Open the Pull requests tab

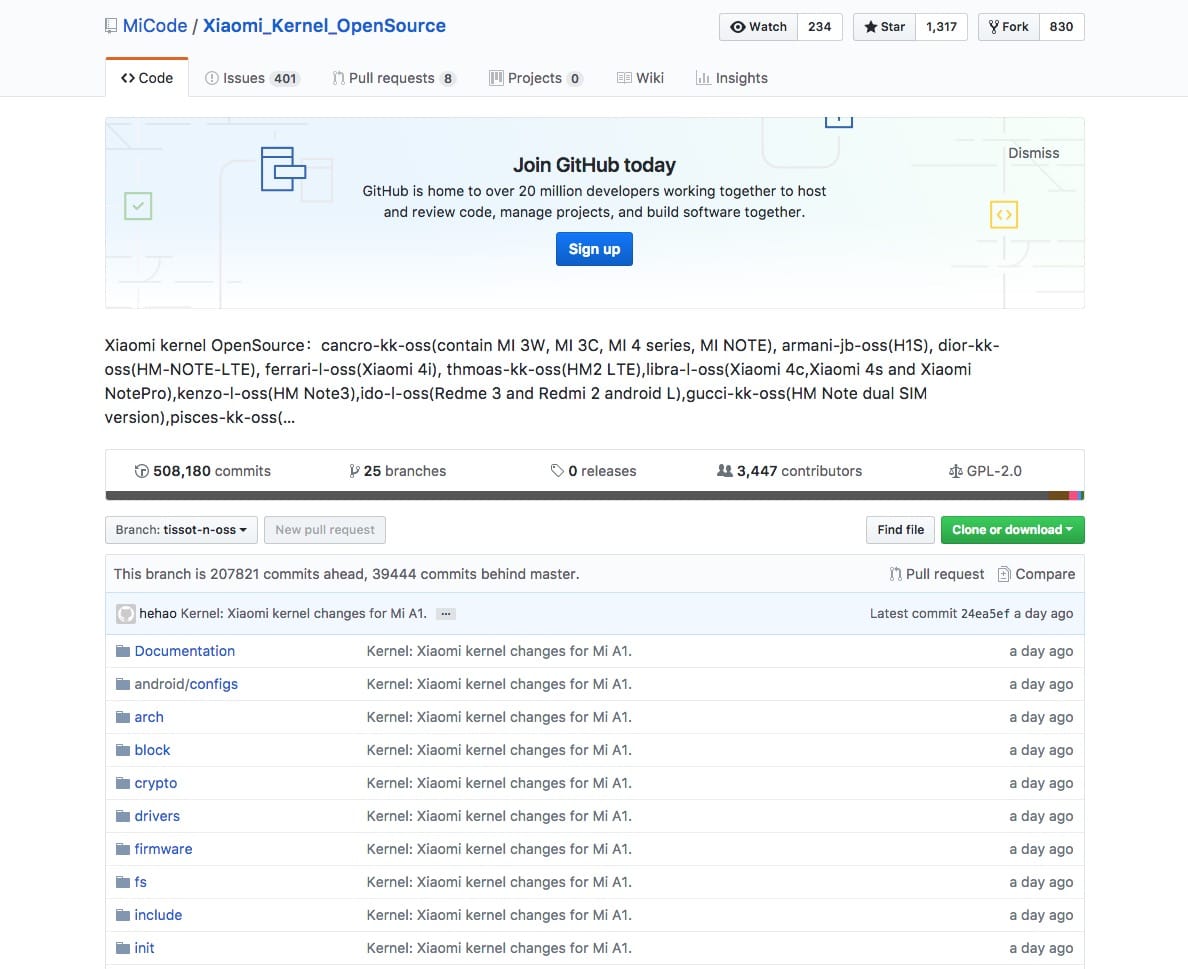point(394,78)
